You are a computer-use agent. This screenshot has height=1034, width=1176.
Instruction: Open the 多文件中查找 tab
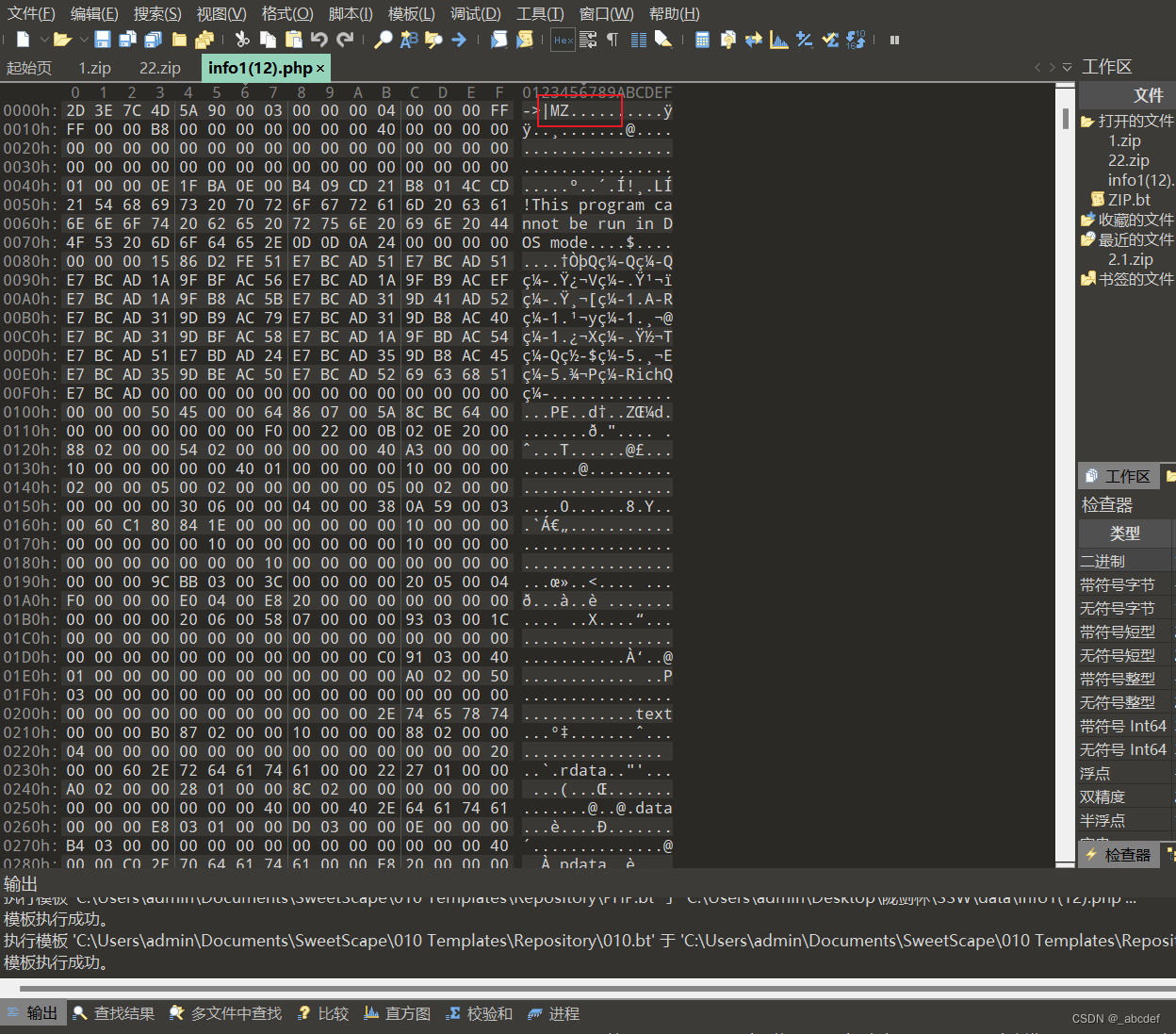[x=225, y=1013]
